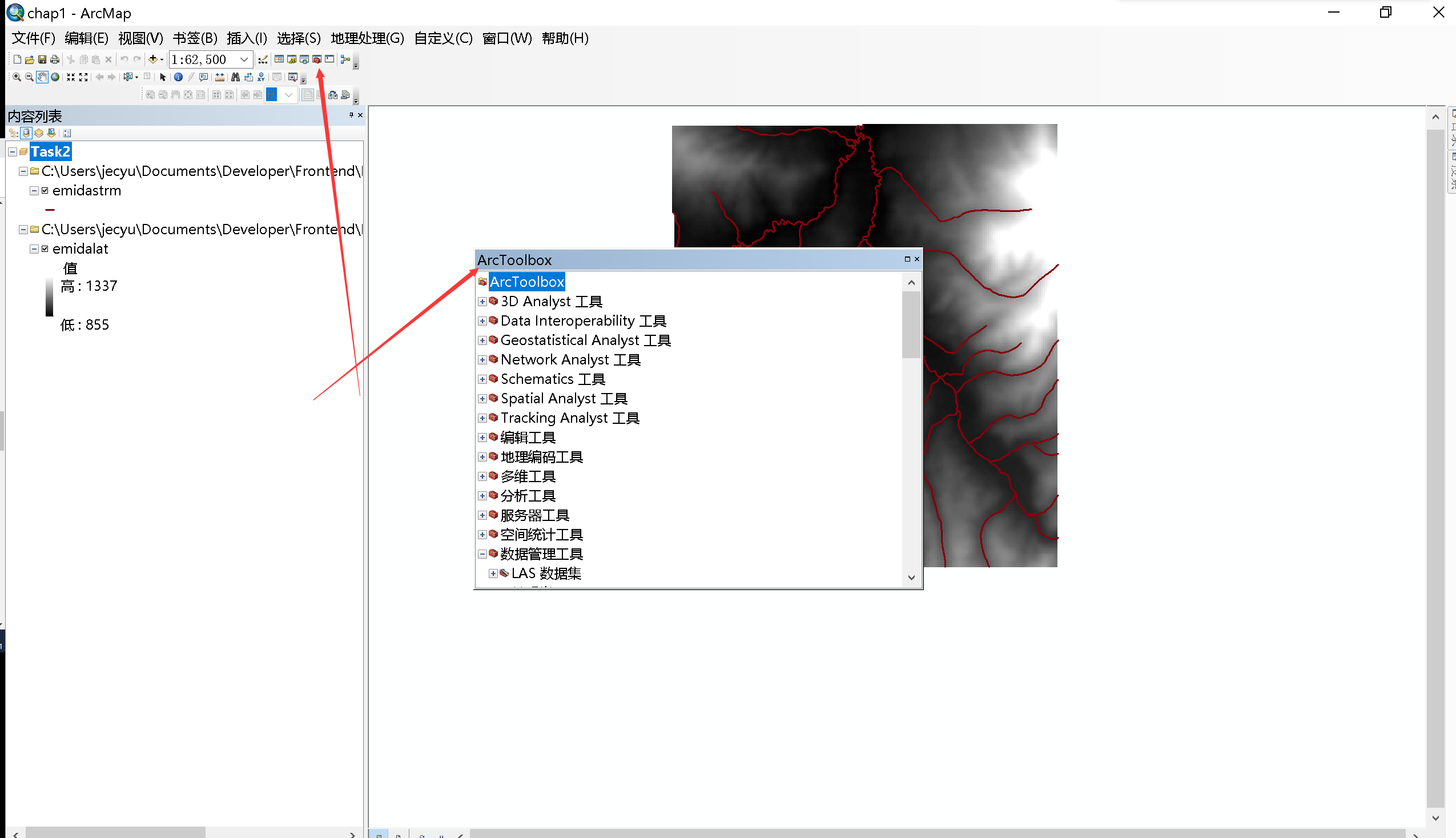Viewport: 1456px width, 838px height.
Task: Launch ModelBuilder window
Action: click(x=346, y=59)
